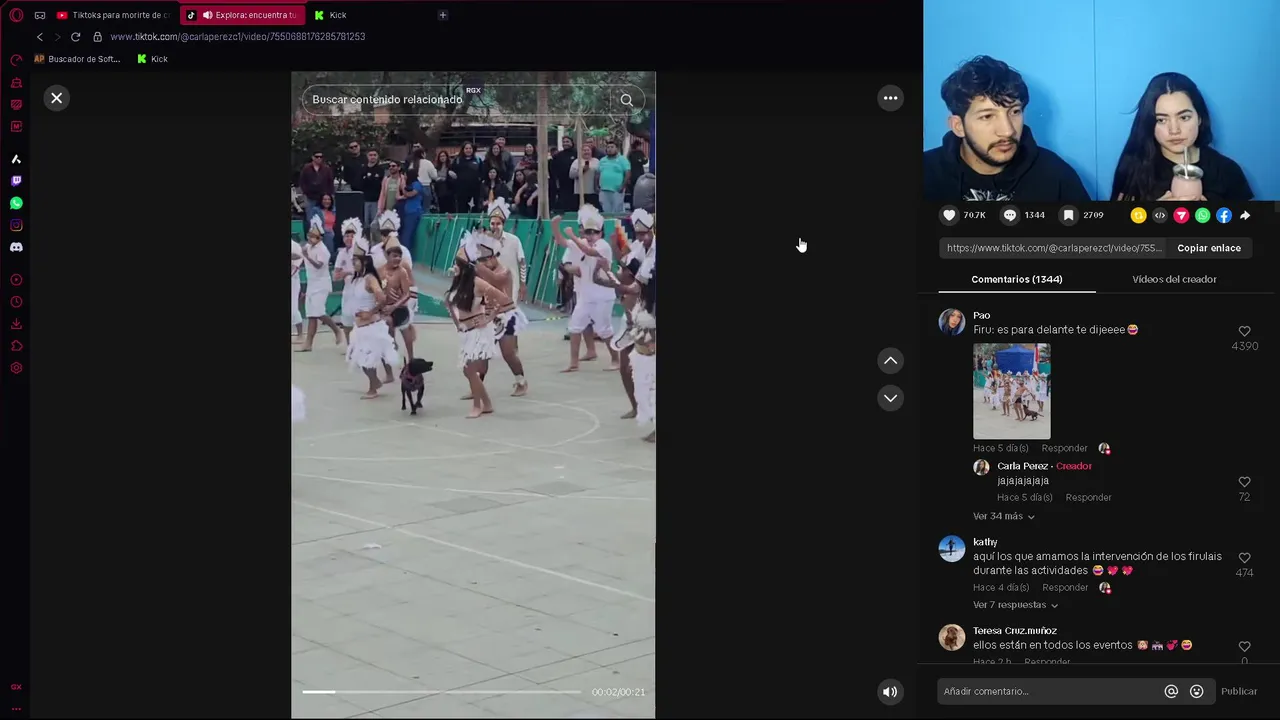Repost the video with the yellow repost icon
This screenshot has height=720, width=1280.
tap(1138, 215)
